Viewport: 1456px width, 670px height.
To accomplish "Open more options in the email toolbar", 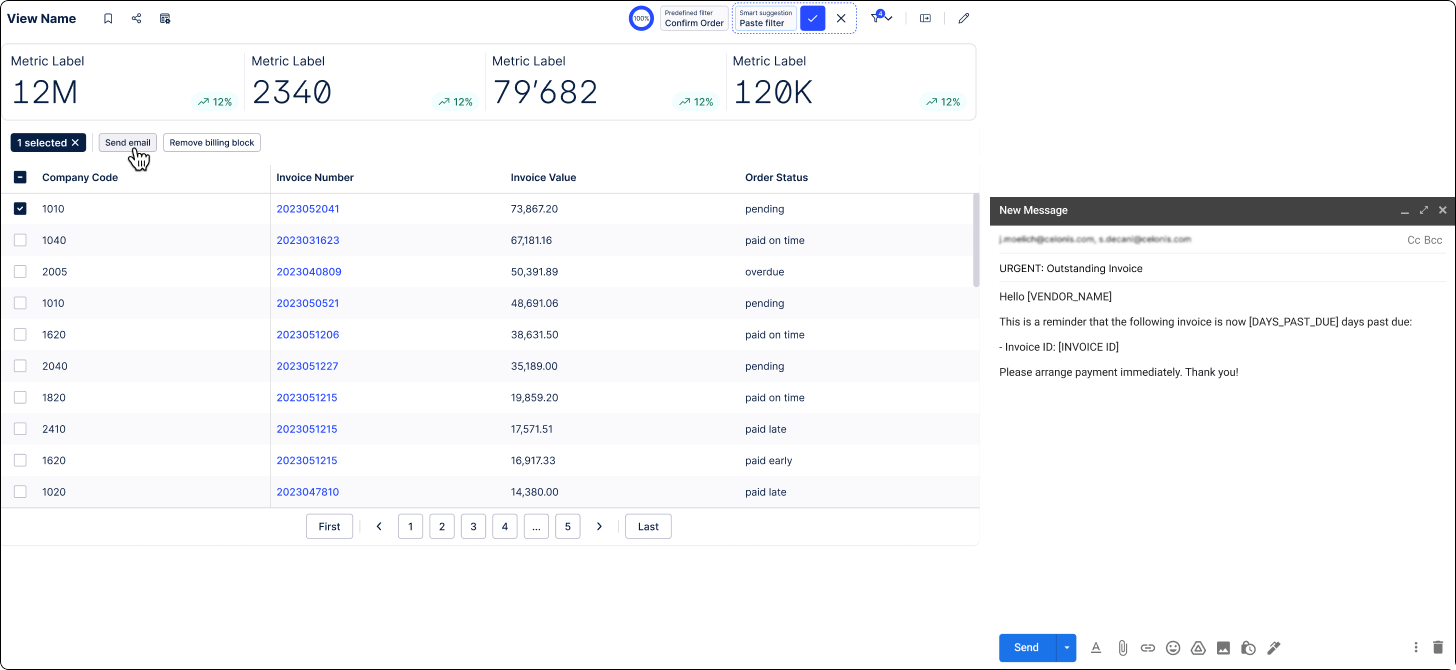I will click(x=1415, y=648).
